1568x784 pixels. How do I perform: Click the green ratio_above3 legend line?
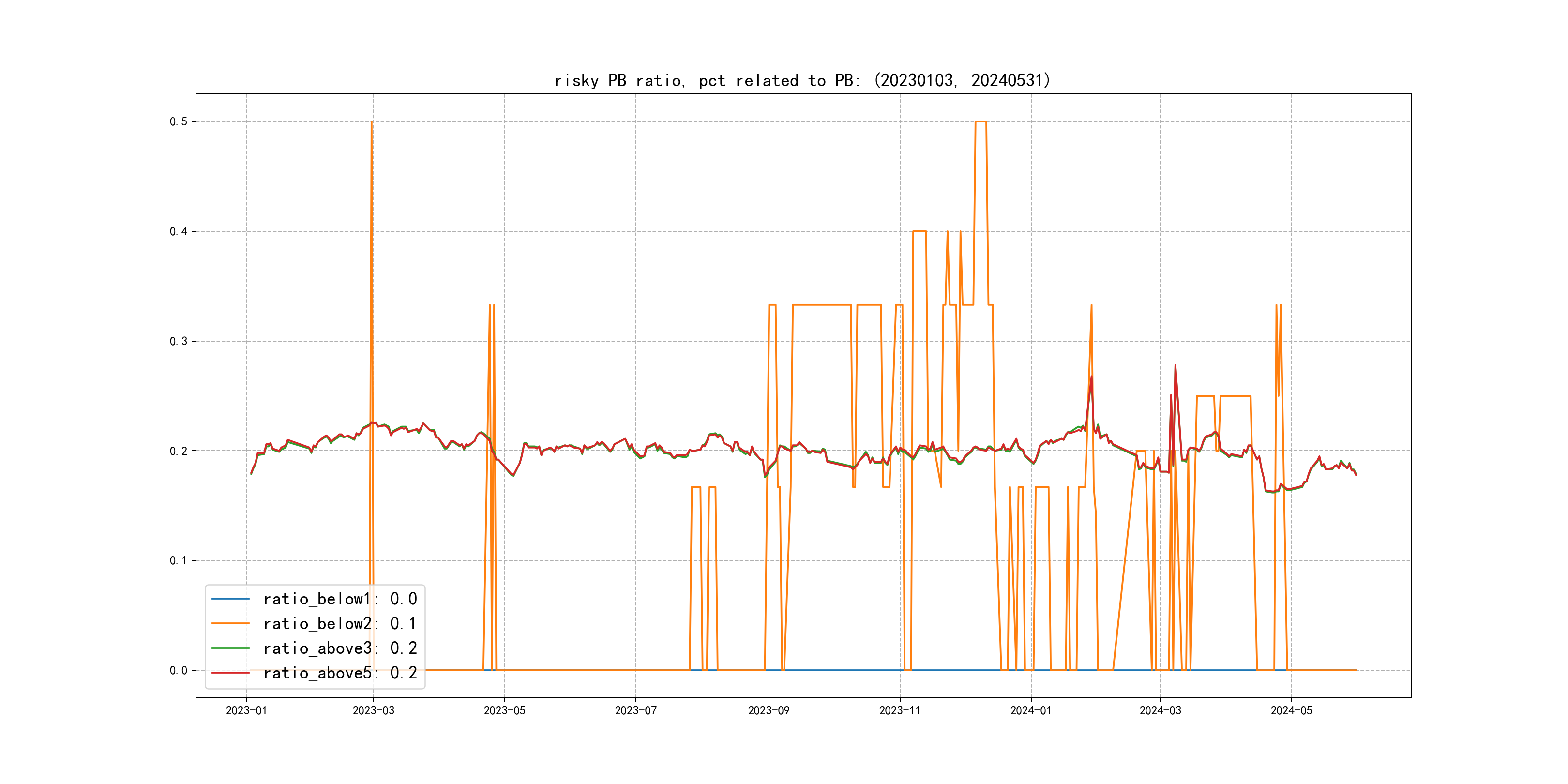click(x=230, y=648)
